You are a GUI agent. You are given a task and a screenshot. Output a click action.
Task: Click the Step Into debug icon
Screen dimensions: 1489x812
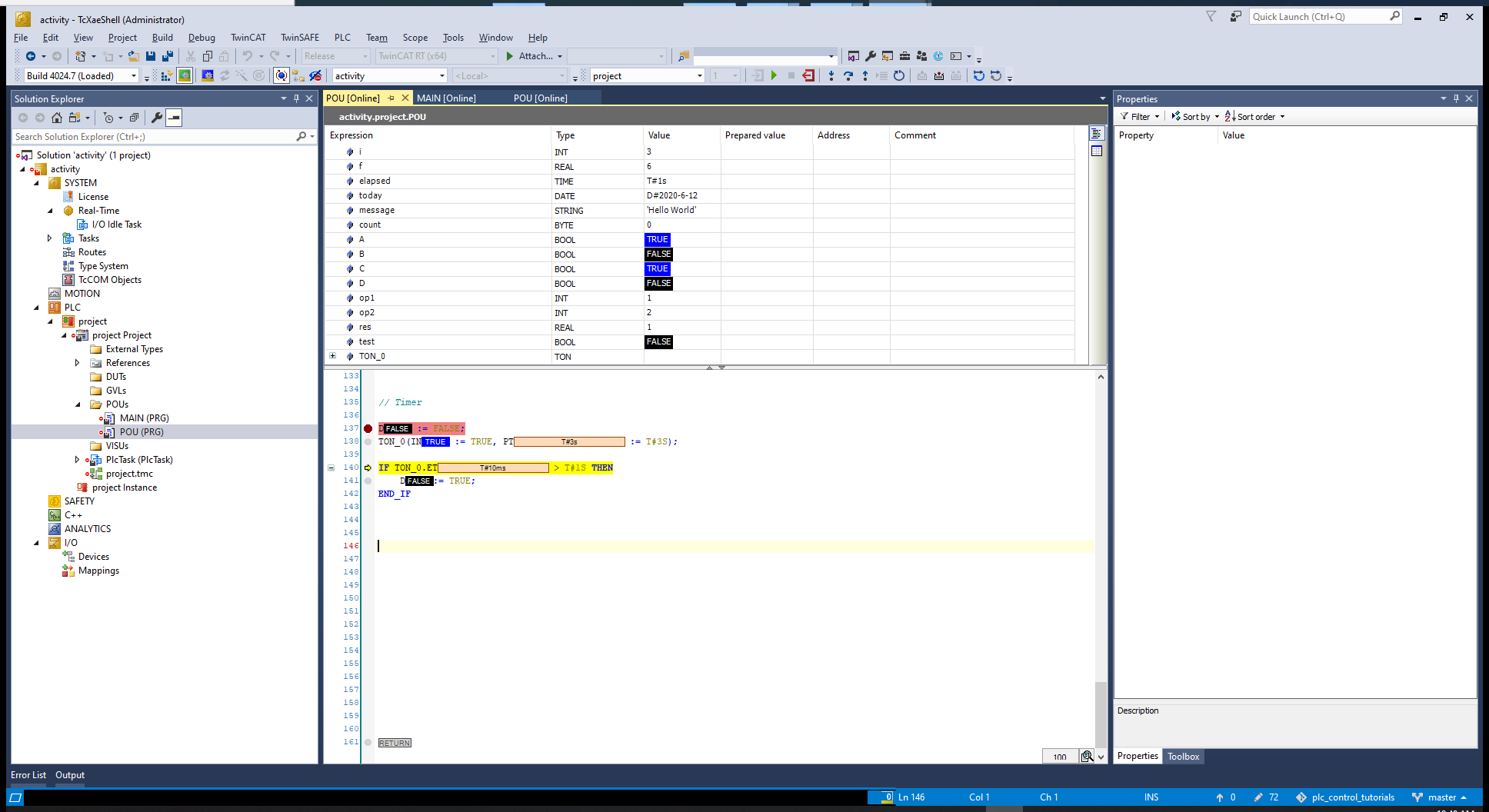point(831,75)
